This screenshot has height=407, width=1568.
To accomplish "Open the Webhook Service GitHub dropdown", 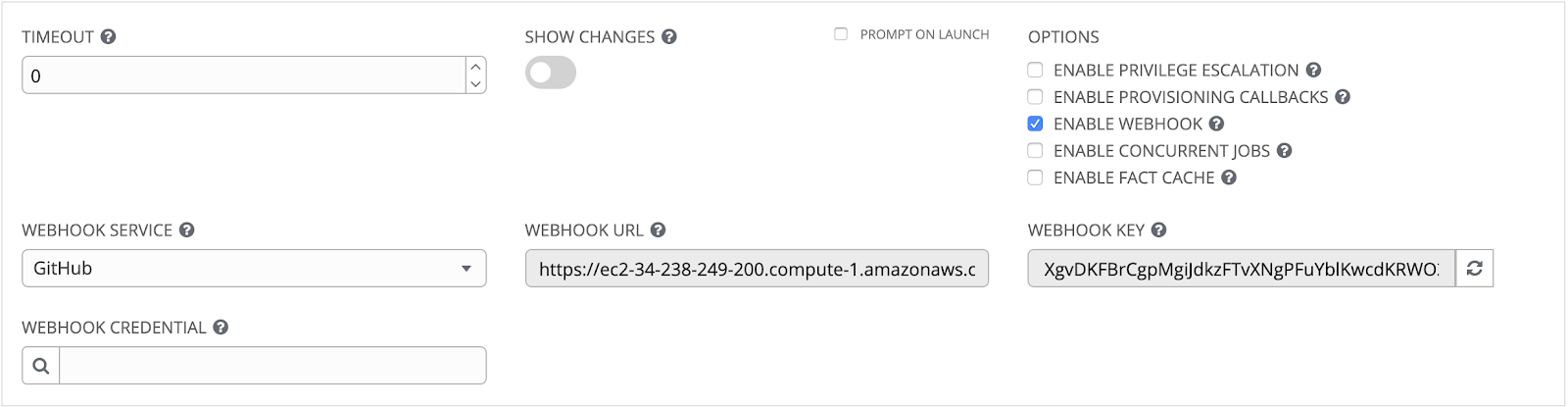I will [x=254, y=268].
